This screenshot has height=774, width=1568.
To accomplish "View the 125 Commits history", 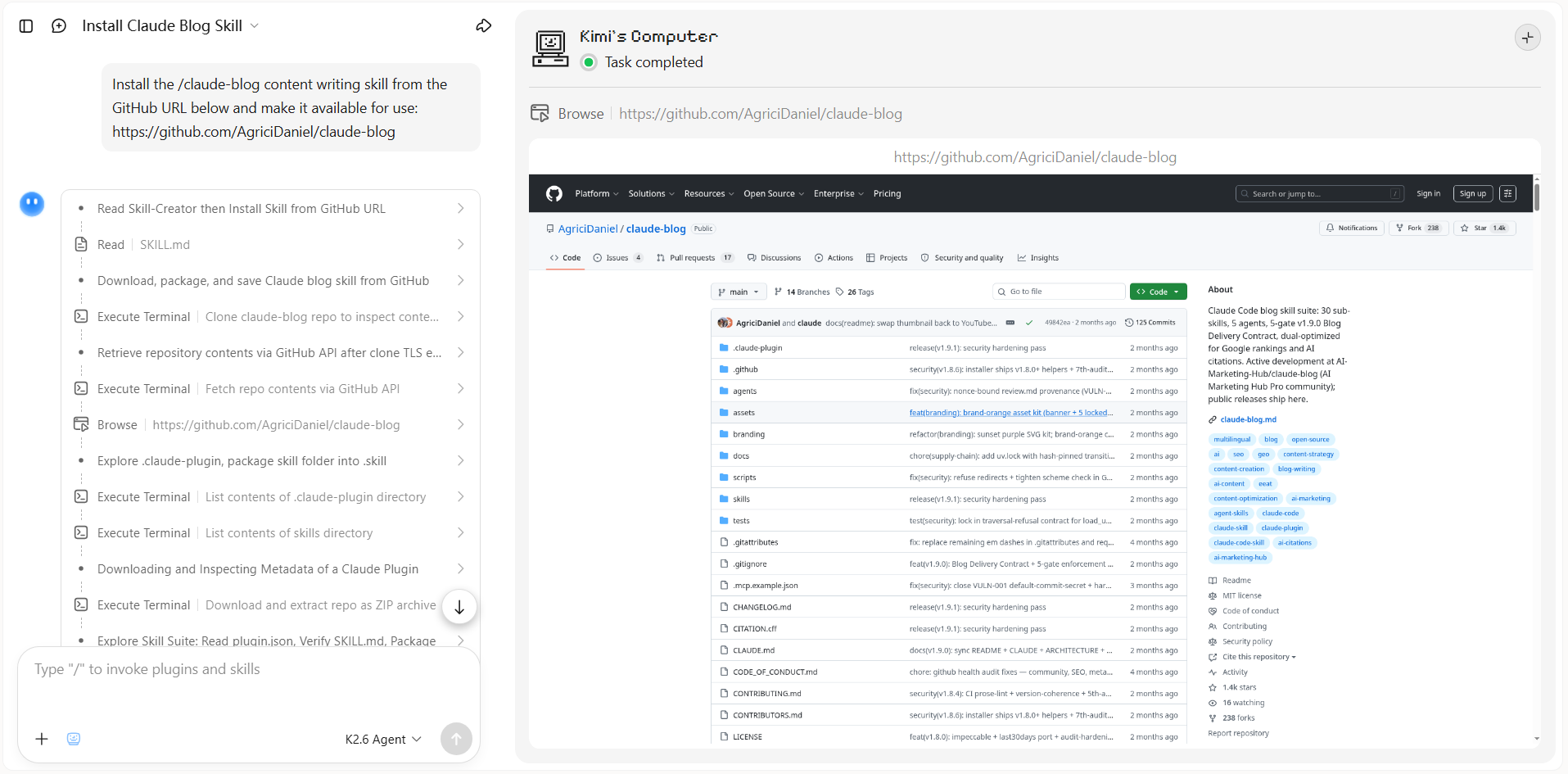I will pyautogui.click(x=1150, y=323).
